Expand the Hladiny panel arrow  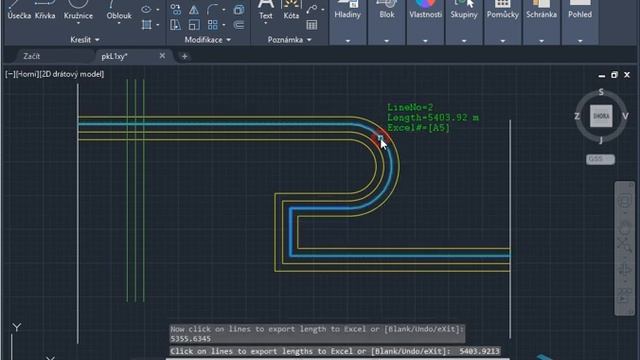pyautogui.click(x=347, y=41)
